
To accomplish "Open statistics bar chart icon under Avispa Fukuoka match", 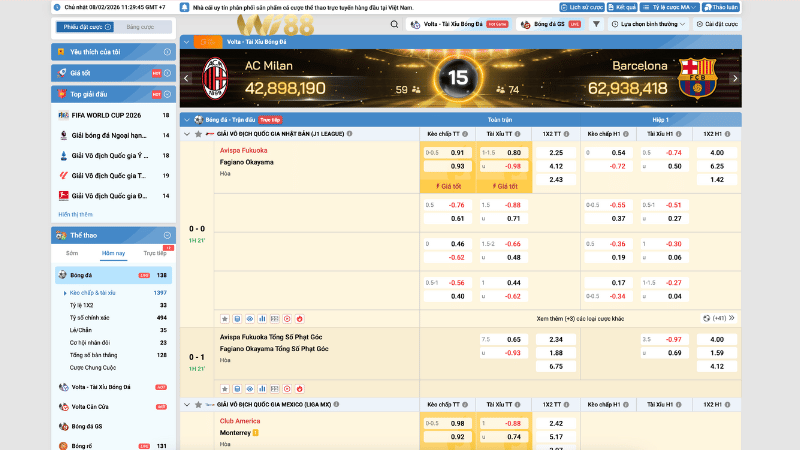I will click(x=262, y=318).
